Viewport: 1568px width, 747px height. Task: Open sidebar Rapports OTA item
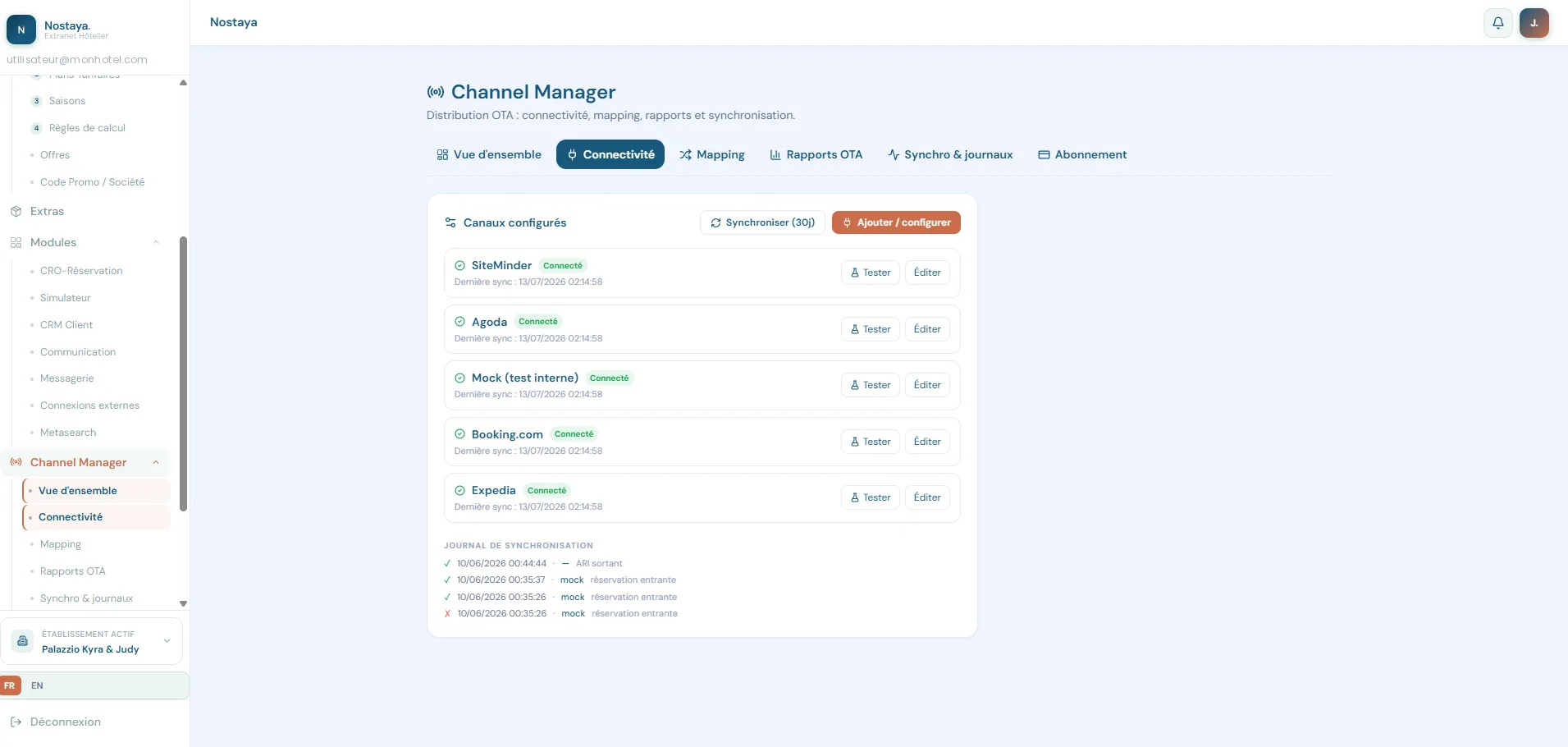[x=73, y=571]
